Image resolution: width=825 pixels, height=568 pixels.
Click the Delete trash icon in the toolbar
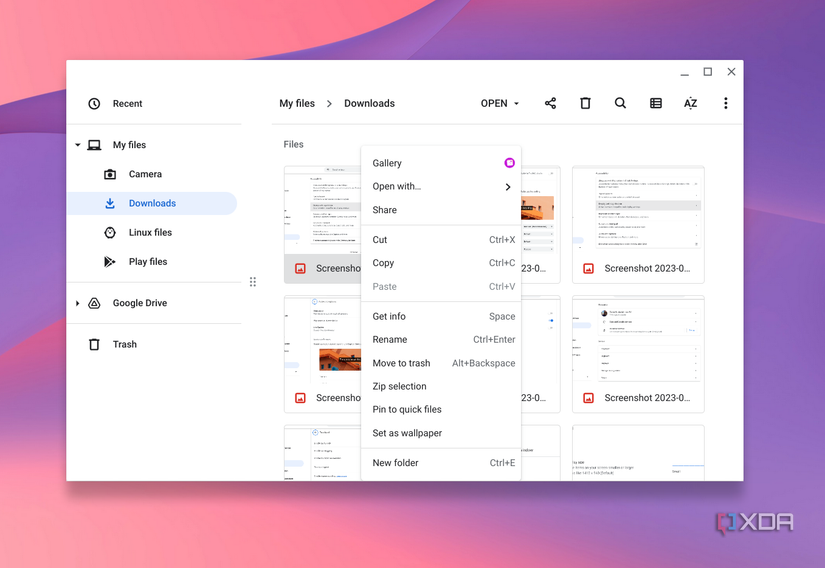(585, 103)
